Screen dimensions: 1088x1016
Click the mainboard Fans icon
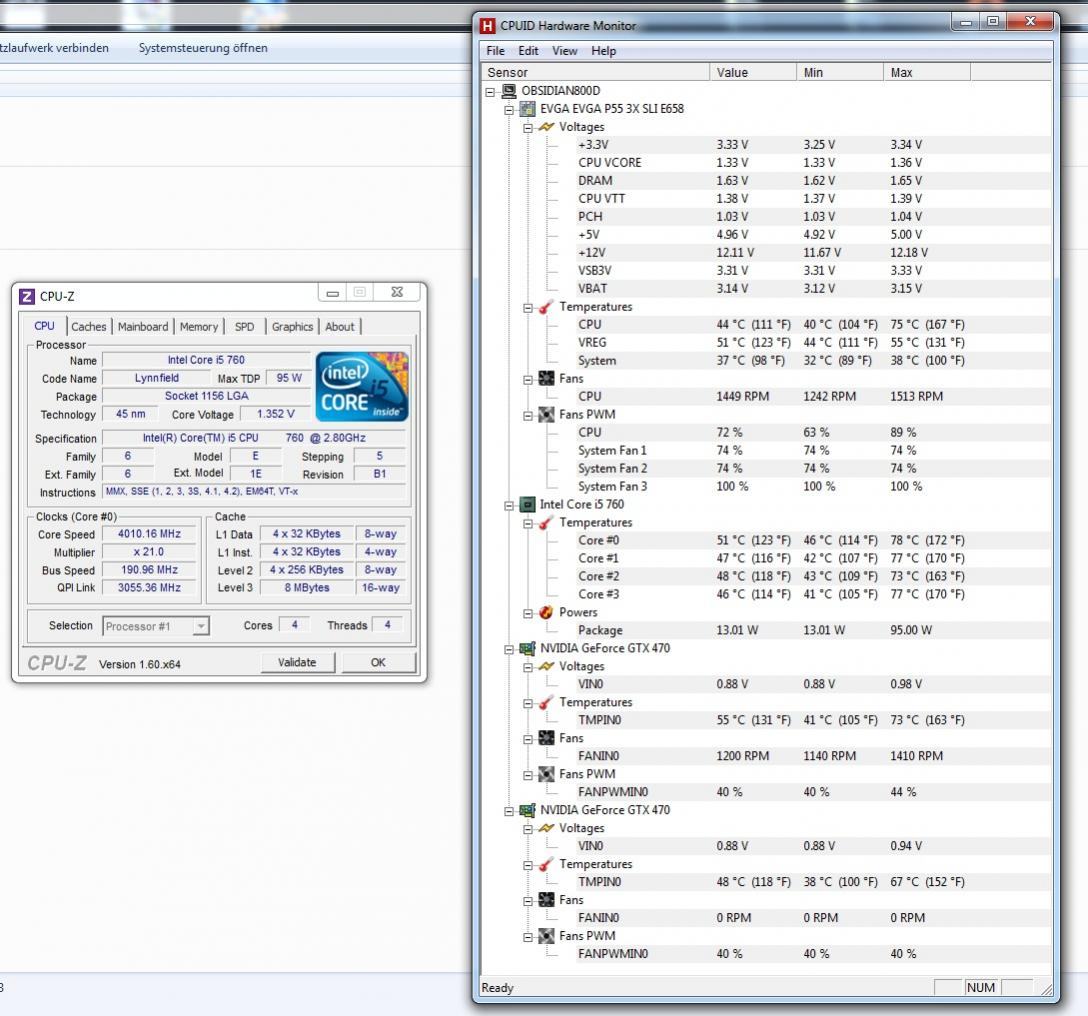click(x=547, y=378)
